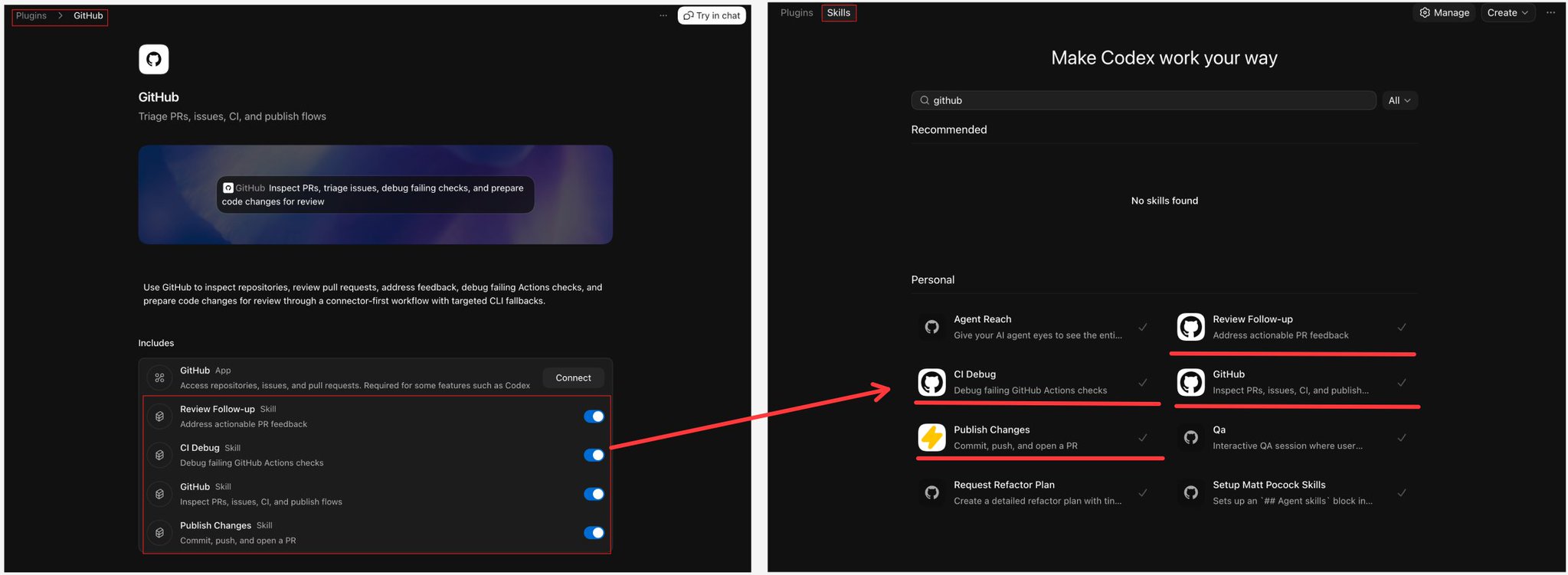Click the Review Follow-up personal skill icon
Viewport: 1568px width, 575px height.
click(1190, 327)
